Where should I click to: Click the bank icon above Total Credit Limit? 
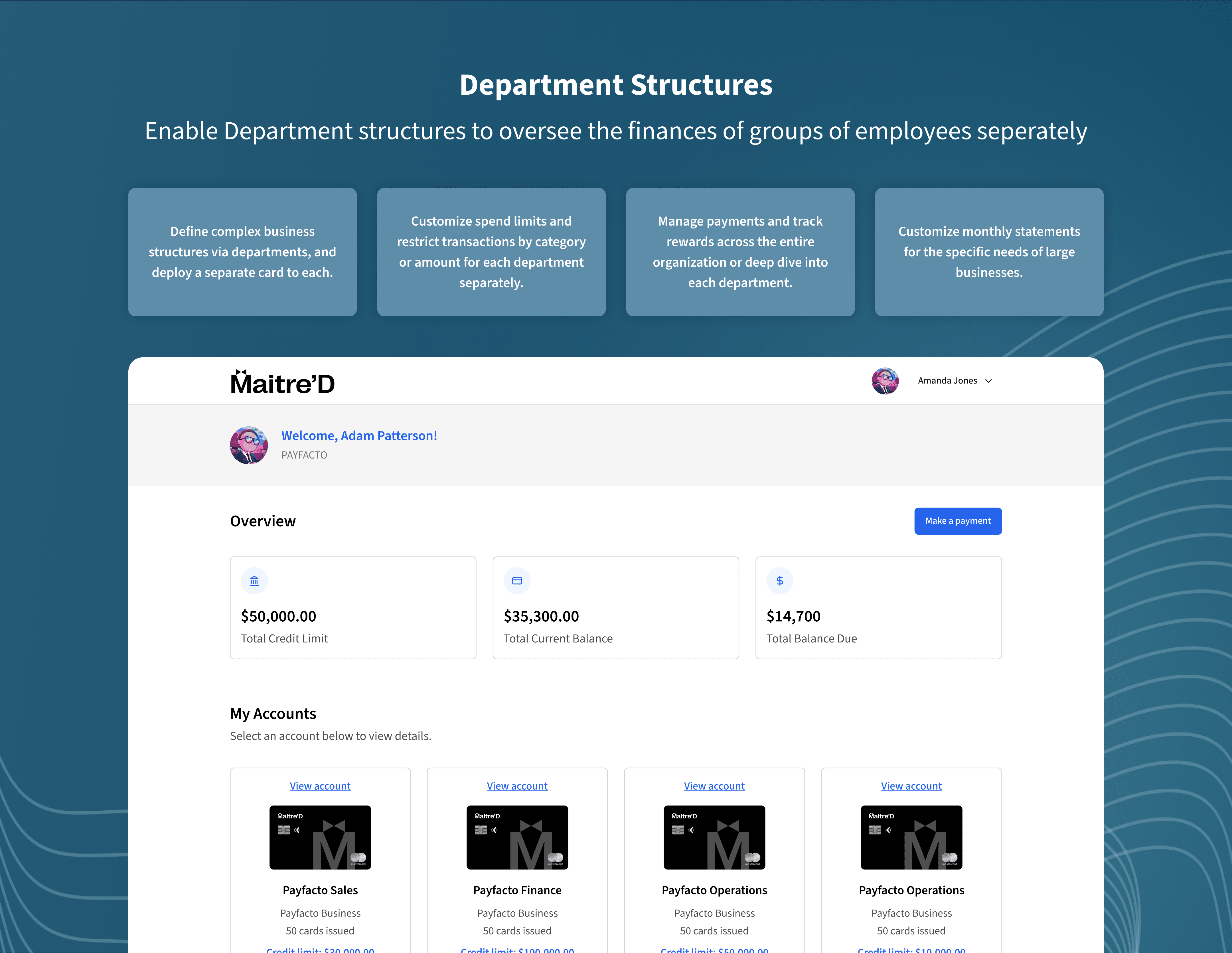[x=254, y=581]
